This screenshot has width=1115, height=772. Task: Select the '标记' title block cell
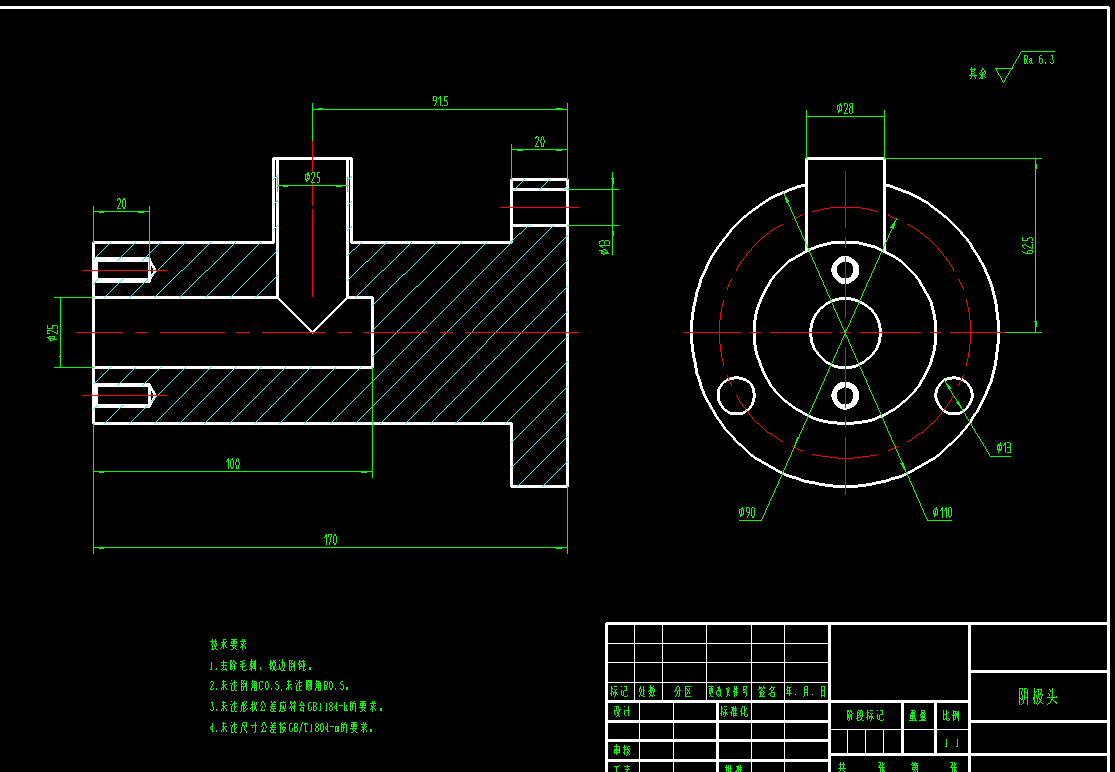619,692
